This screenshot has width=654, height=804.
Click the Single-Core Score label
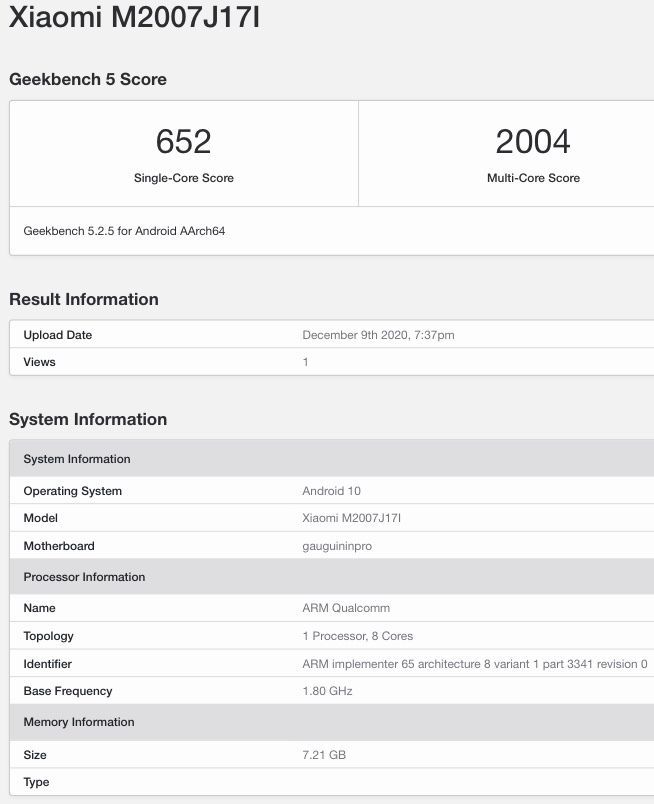pos(184,178)
